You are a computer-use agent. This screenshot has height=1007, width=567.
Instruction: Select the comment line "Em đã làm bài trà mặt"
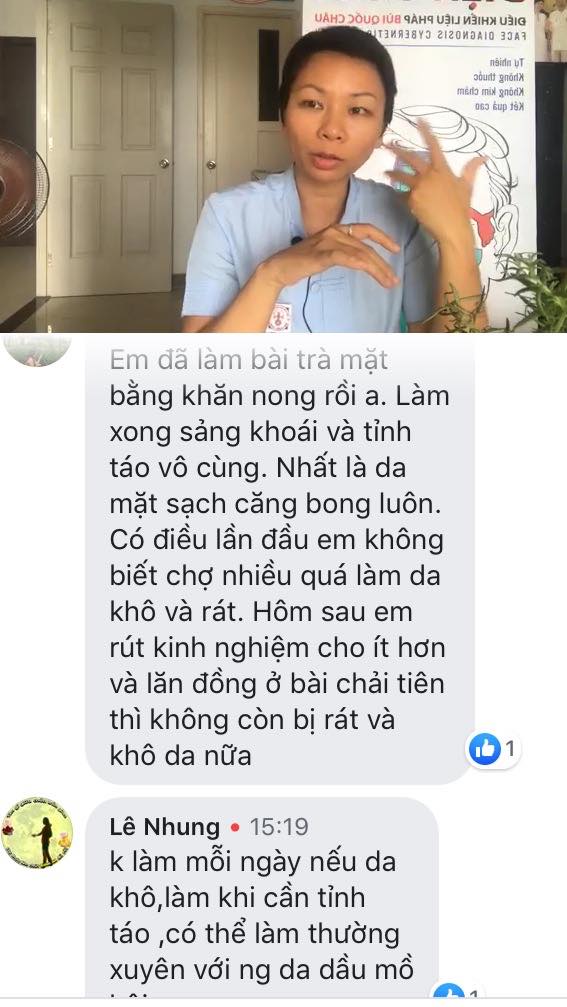click(249, 360)
